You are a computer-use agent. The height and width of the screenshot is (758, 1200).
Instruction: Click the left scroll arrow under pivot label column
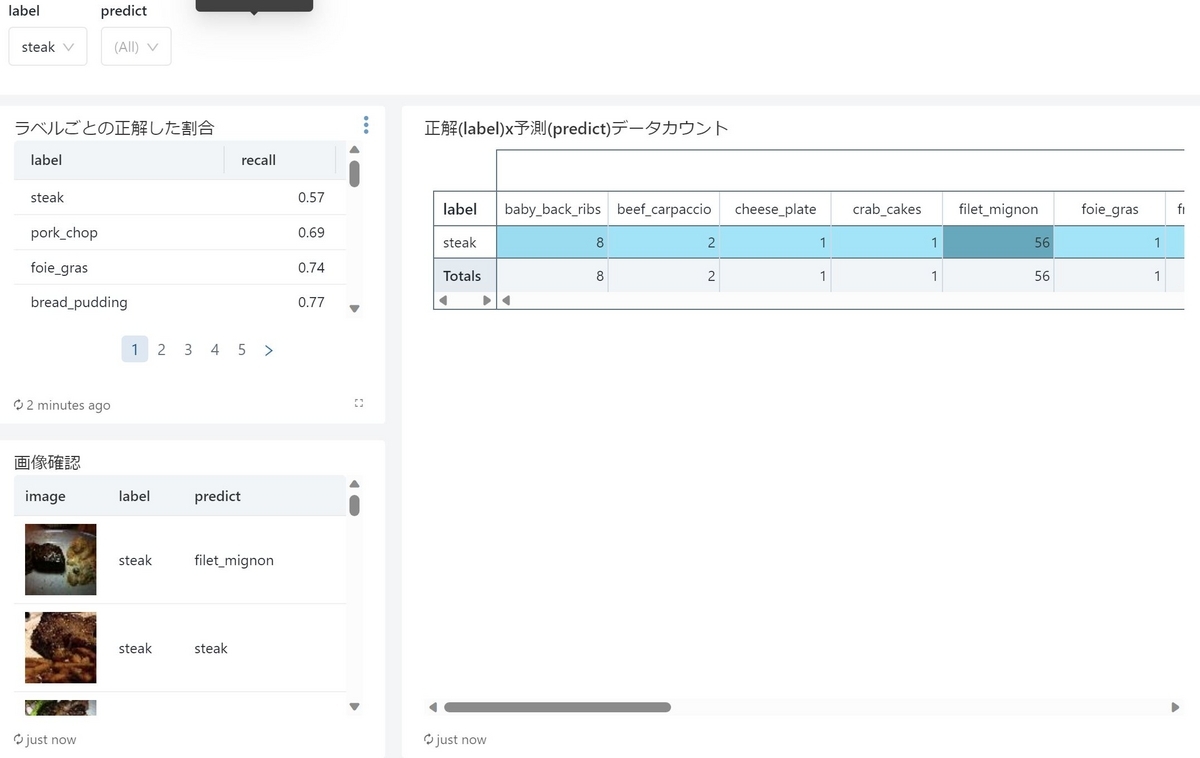tap(443, 300)
